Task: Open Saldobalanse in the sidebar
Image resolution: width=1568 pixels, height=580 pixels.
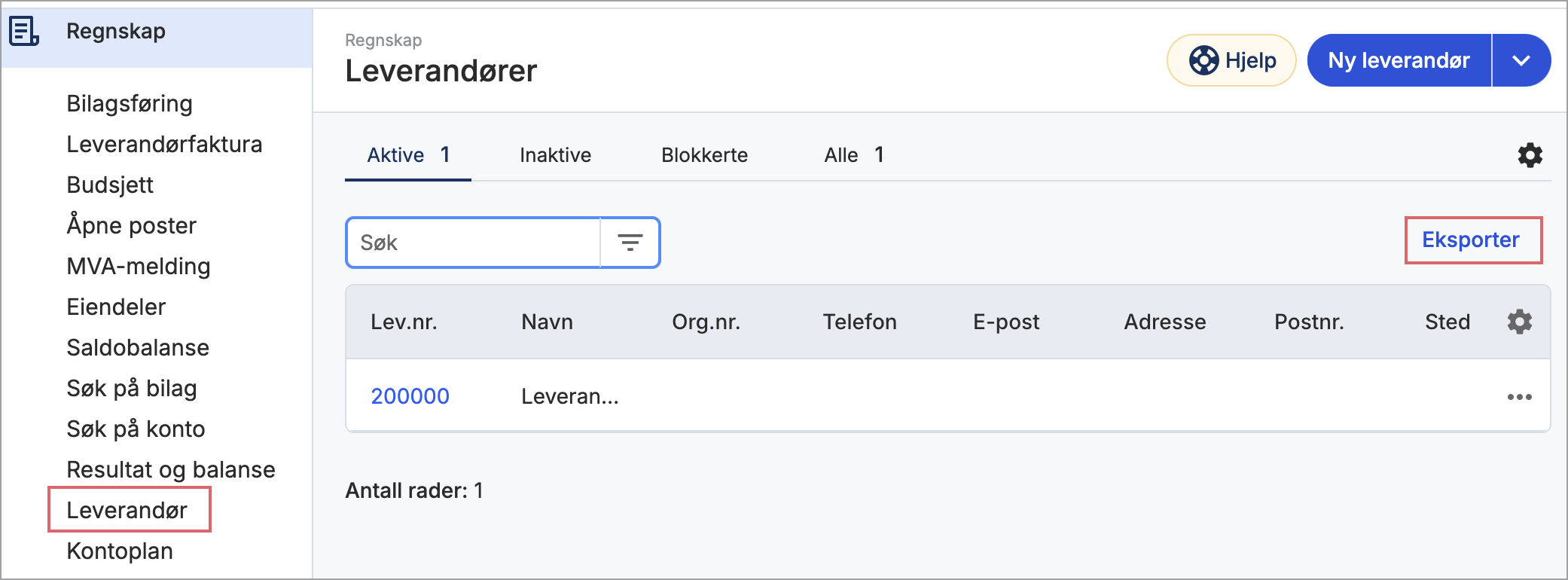Action: coord(138,347)
